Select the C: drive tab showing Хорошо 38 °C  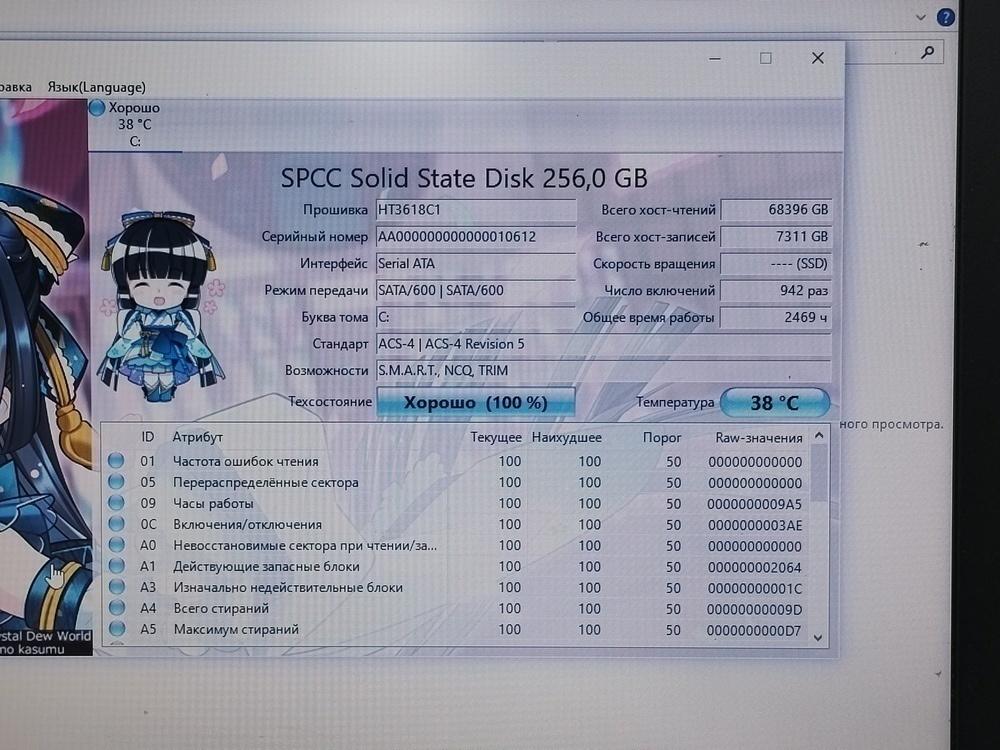[135, 124]
